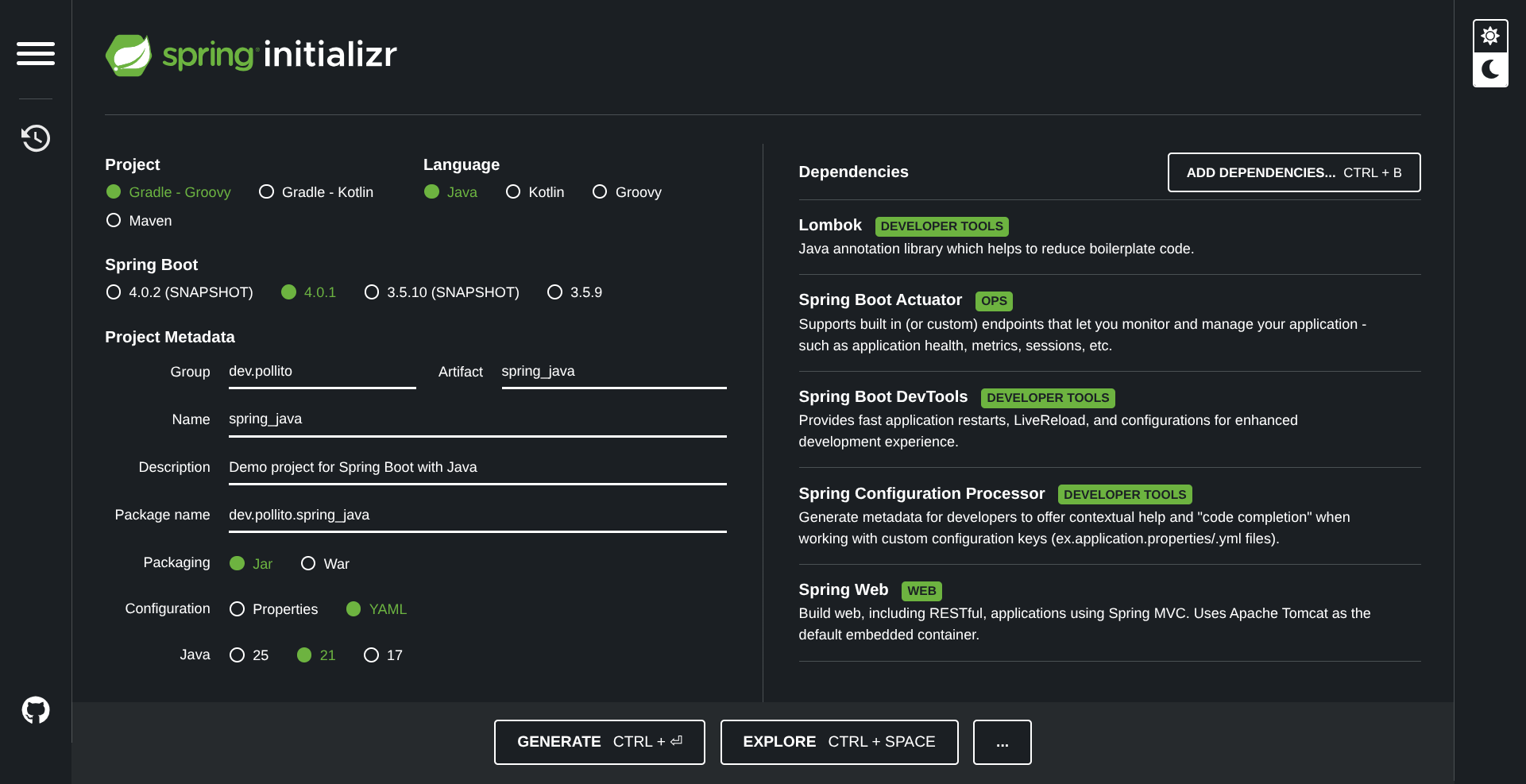Viewport: 1526px width, 784px height.
Task: Click the Group input field
Action: pos(322,372)
